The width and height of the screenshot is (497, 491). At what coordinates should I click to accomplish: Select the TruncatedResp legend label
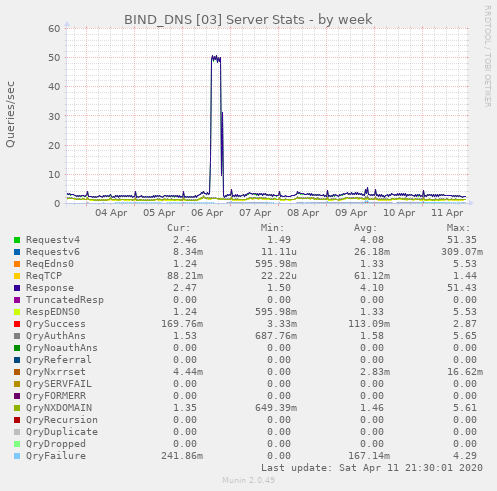point(65,300)
